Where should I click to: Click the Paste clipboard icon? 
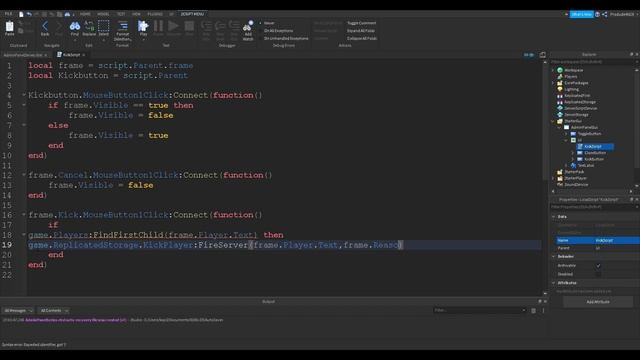point(9,27)
